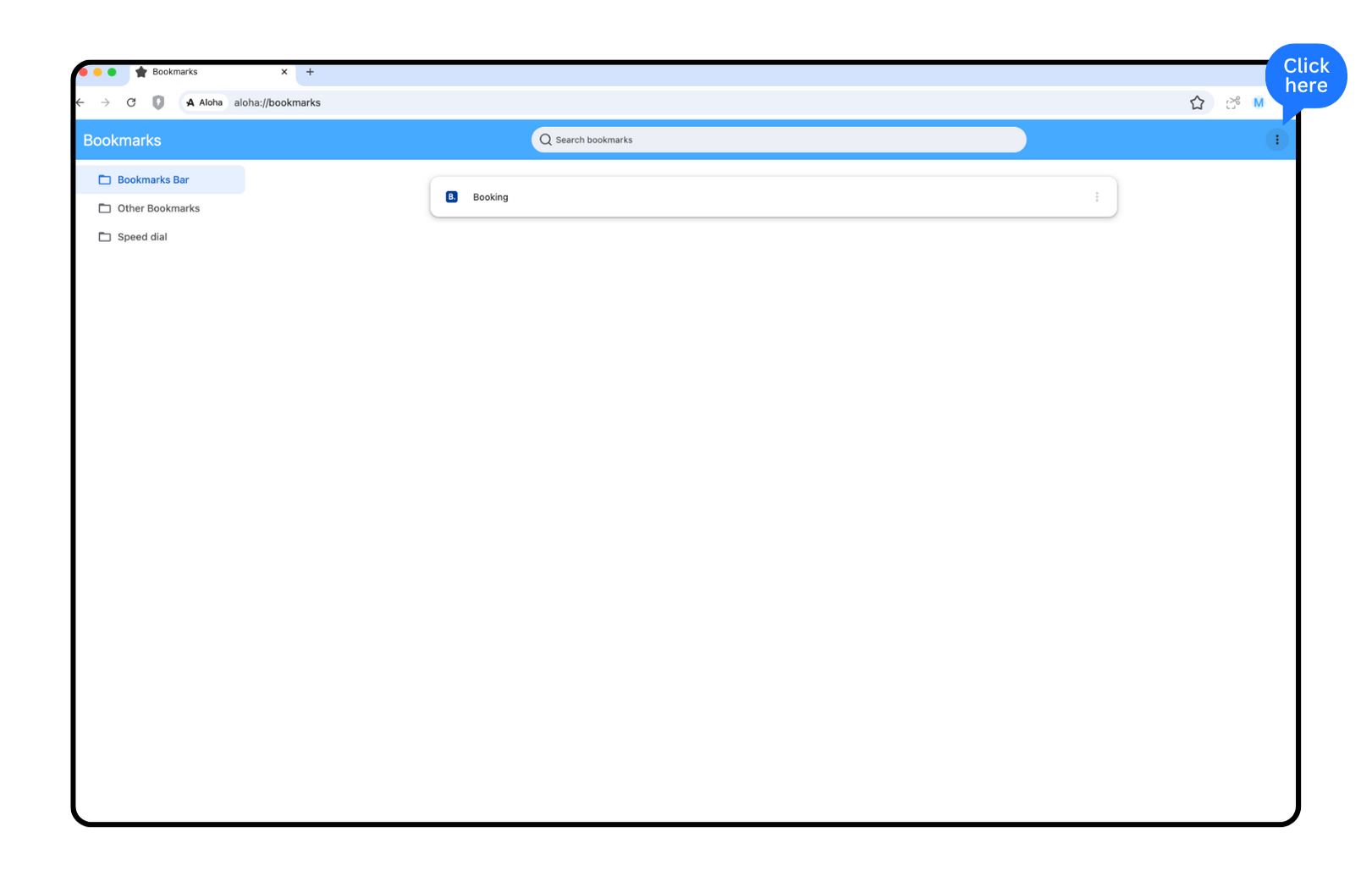
Task: Open the Booking bookmark entry
Action: coord(774,197)
